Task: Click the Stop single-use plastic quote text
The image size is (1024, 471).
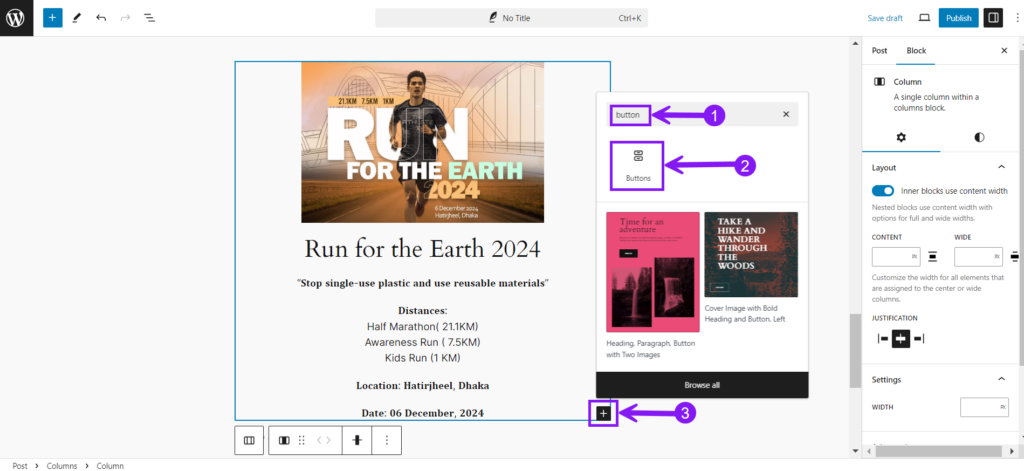Action: (423, 283)
